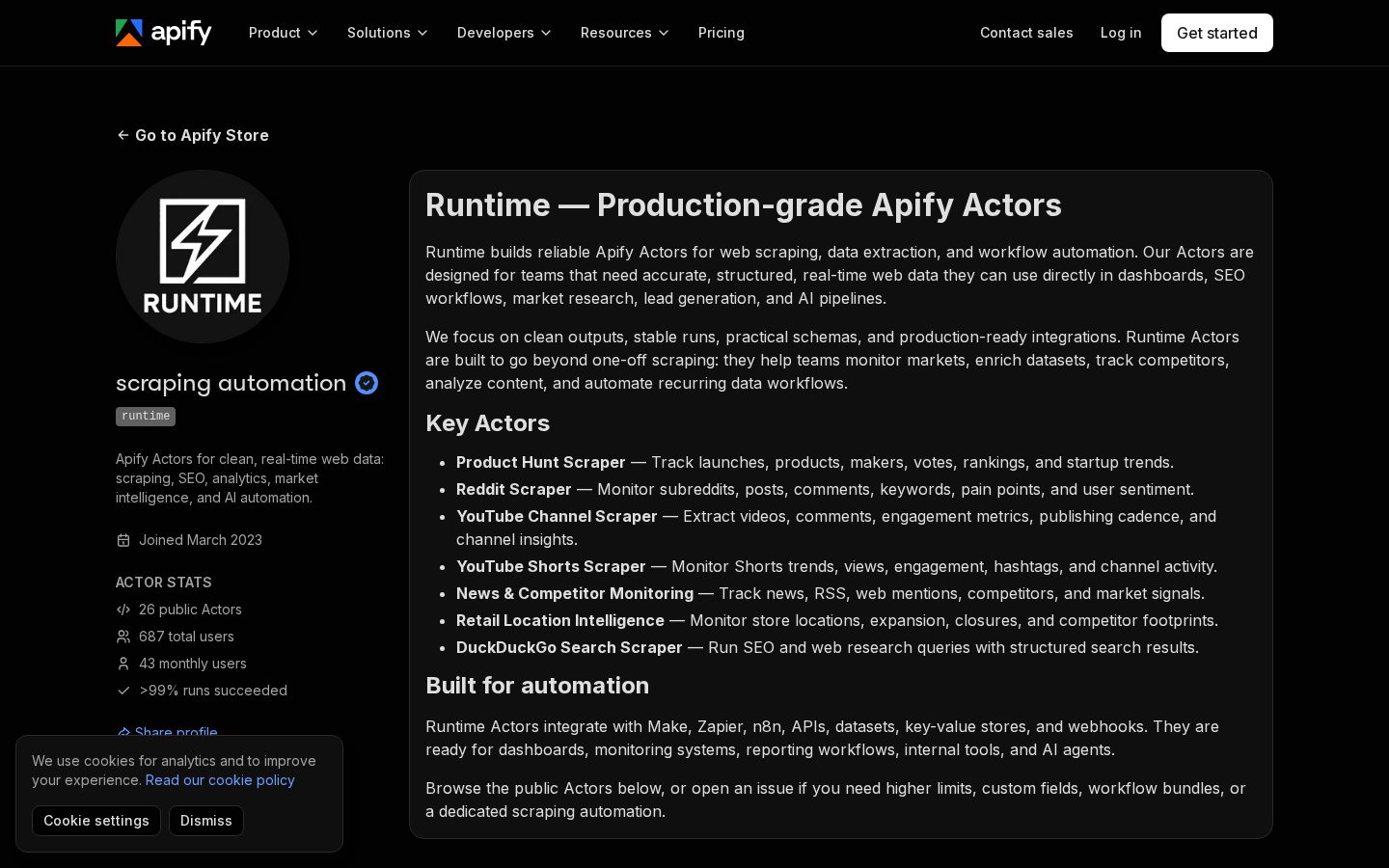Click the scraping automation profile name
The height and width of the screenshot is (868, 1389).
point(231,383)
